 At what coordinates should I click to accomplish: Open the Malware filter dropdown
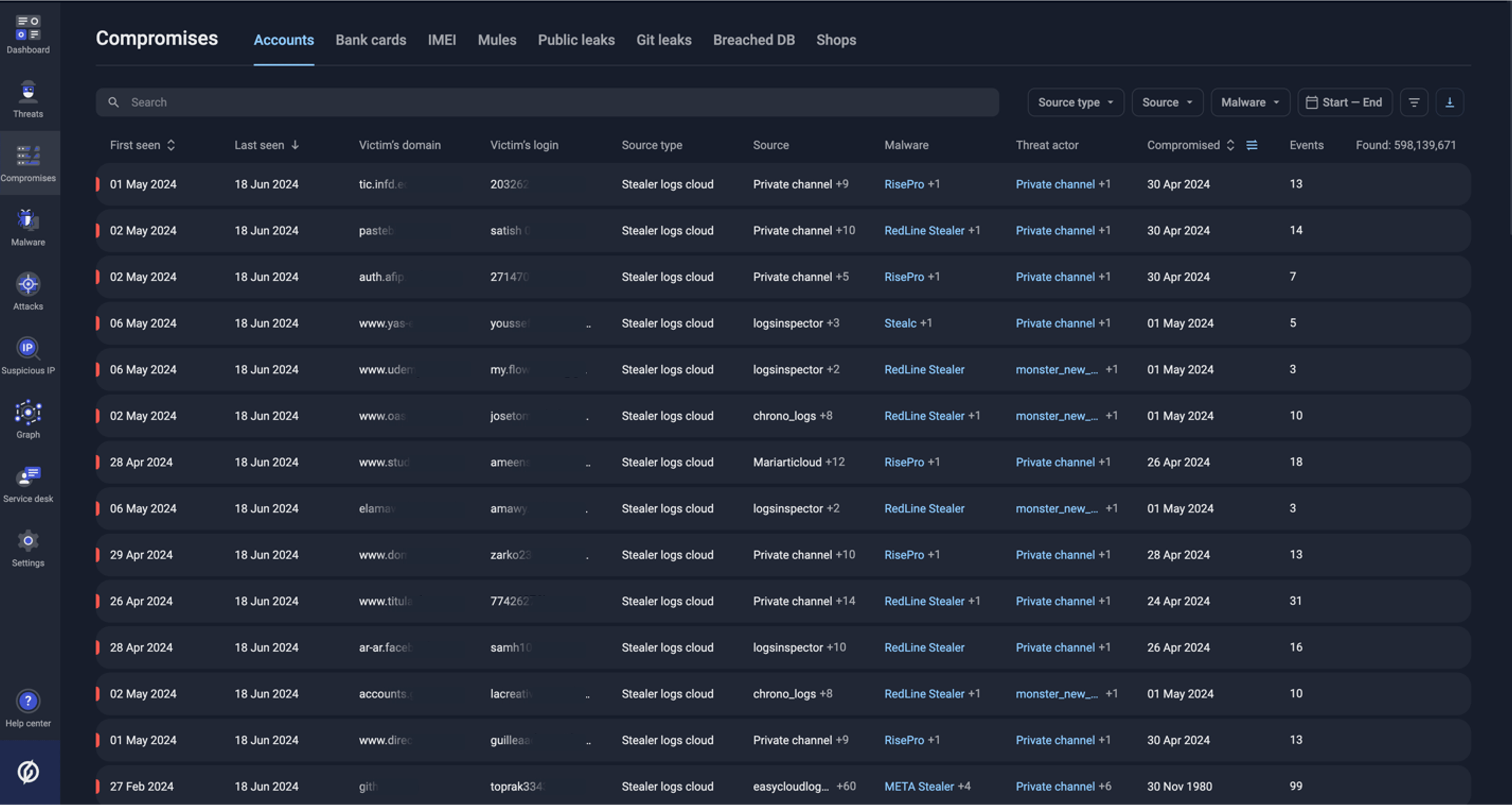[1250, 101]
